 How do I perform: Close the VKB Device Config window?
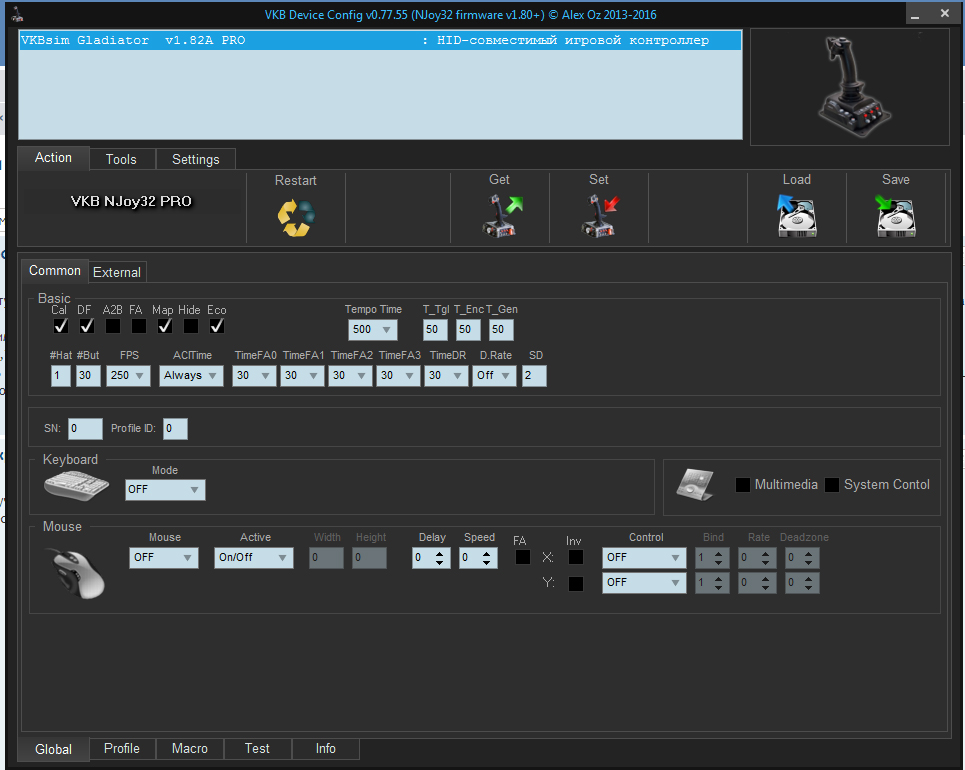945,14
